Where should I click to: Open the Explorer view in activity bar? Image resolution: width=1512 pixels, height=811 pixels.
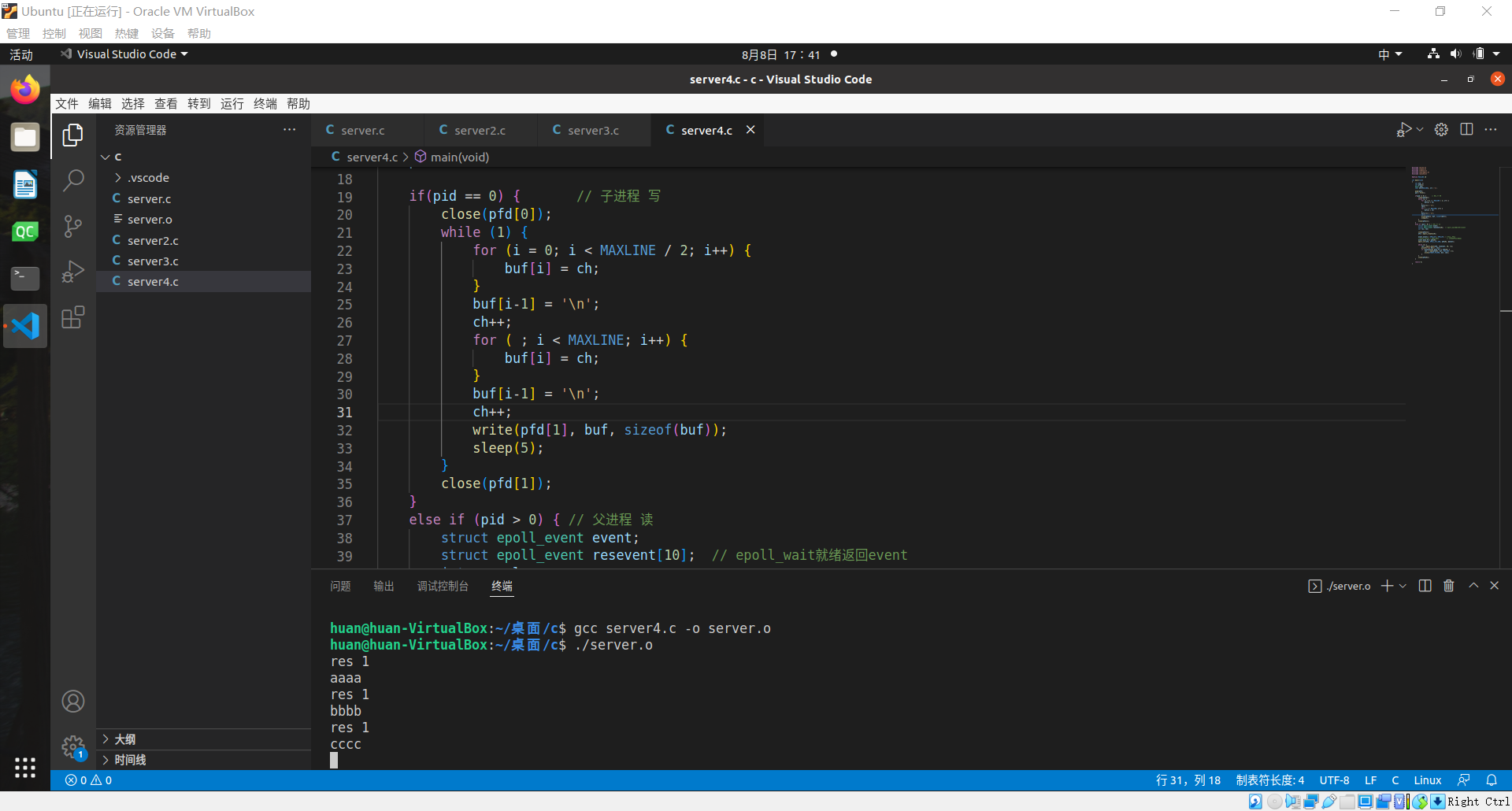click(x=73, y=135)
